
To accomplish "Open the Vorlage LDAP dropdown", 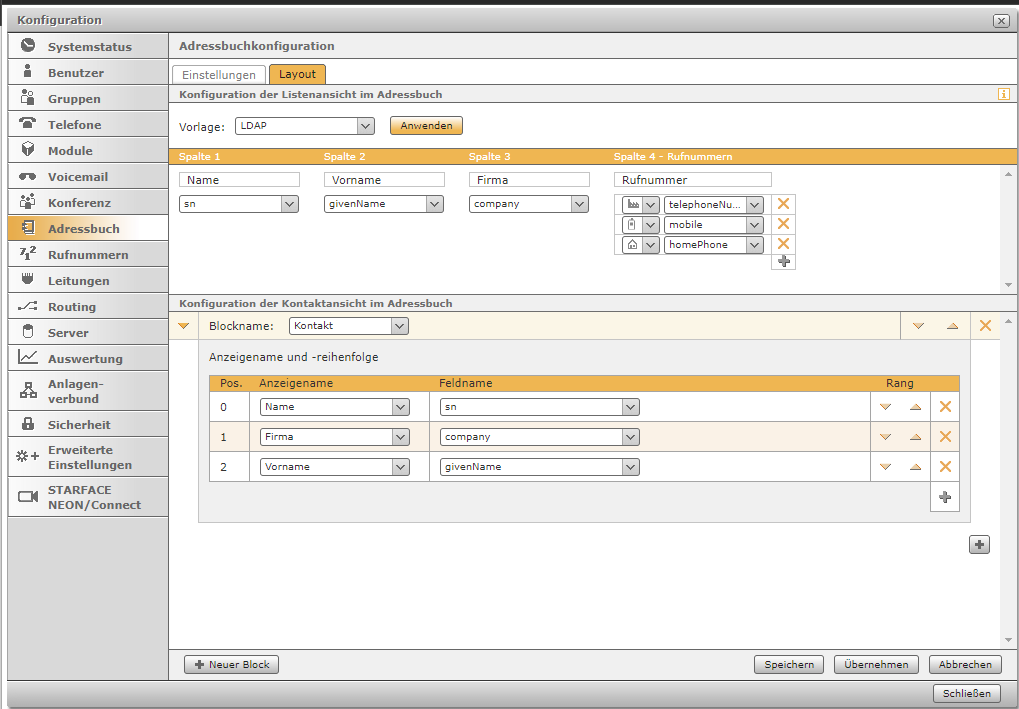I will (365, 126).
